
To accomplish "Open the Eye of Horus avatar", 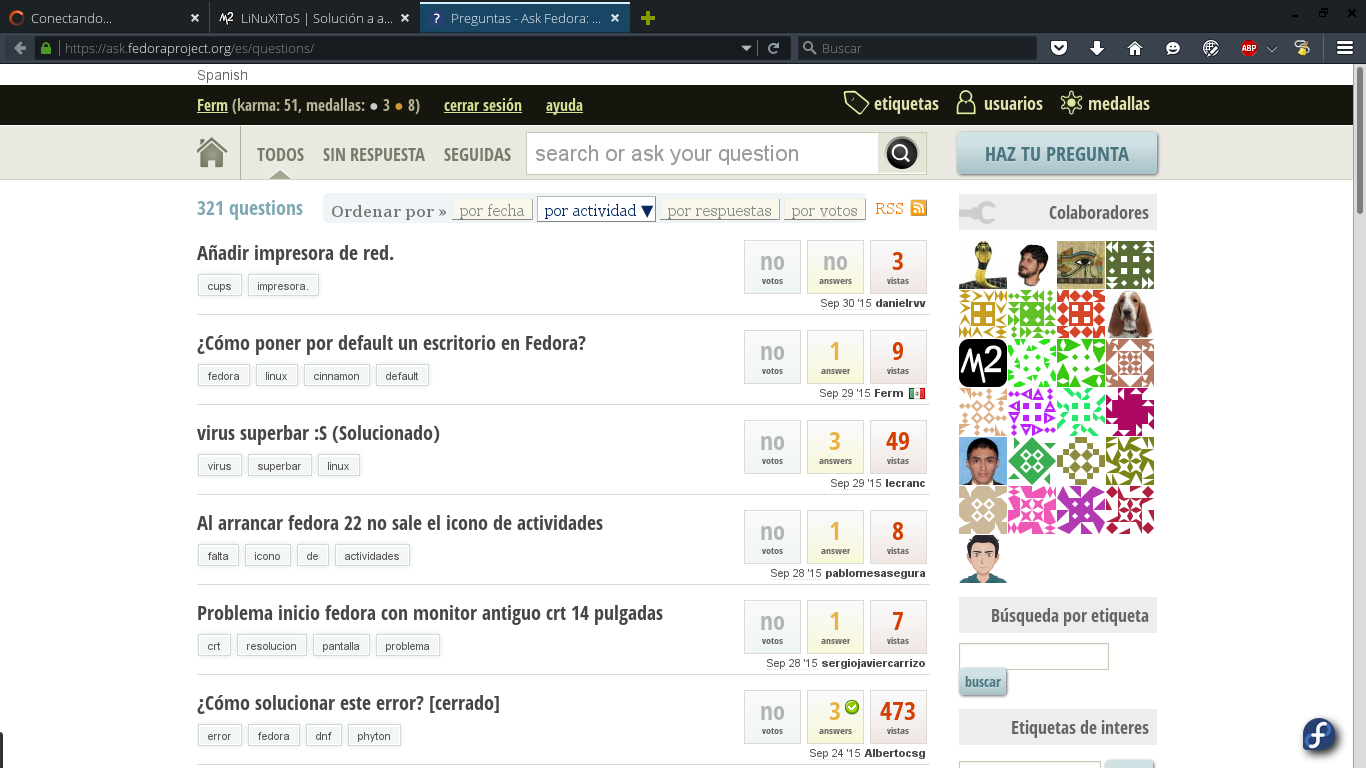I will pos(1081,265).
